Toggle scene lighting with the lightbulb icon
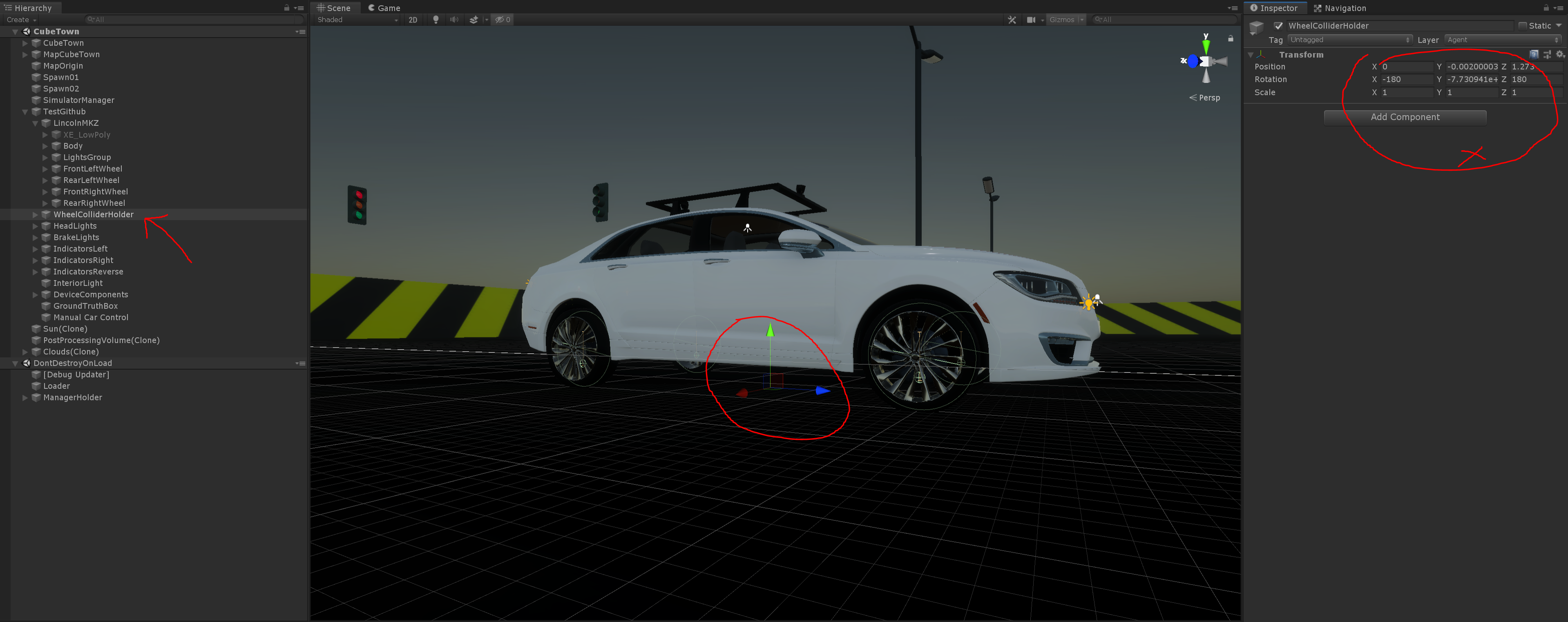This screenshot has width=1568, height=622. (x=435, y=20)
